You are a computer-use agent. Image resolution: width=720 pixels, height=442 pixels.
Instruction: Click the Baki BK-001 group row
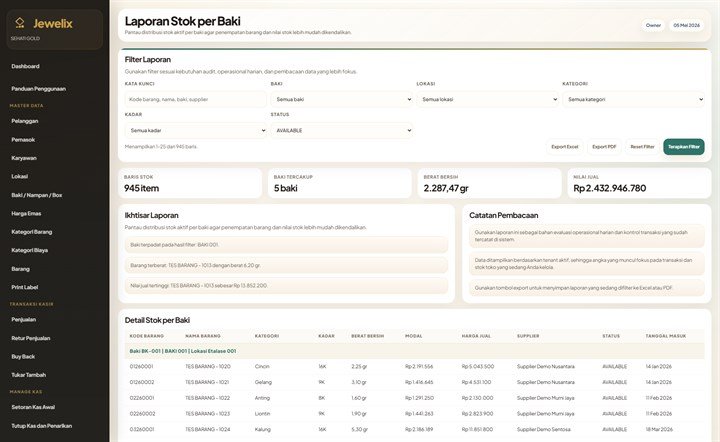pos(414,351)
